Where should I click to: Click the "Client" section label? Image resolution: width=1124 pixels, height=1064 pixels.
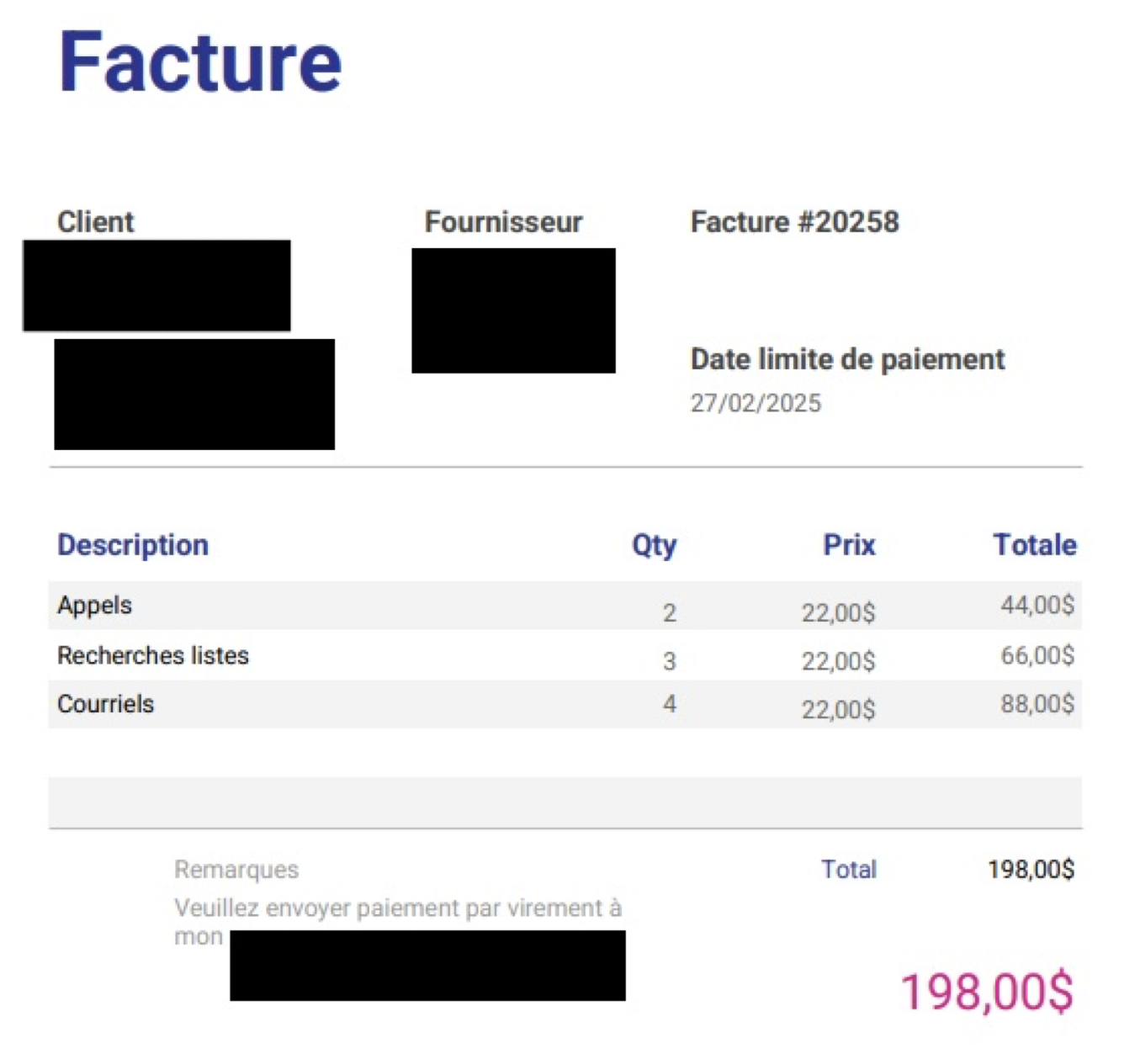95,222
